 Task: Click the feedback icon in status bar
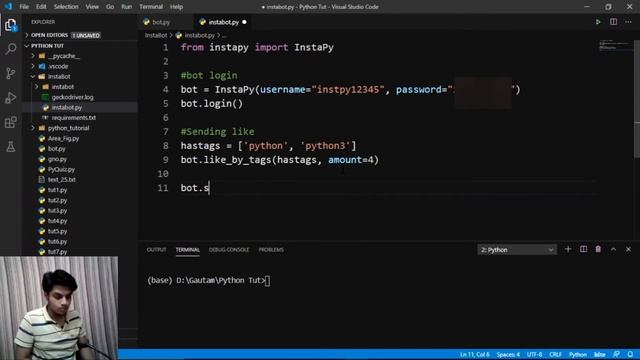click(616, 354)
